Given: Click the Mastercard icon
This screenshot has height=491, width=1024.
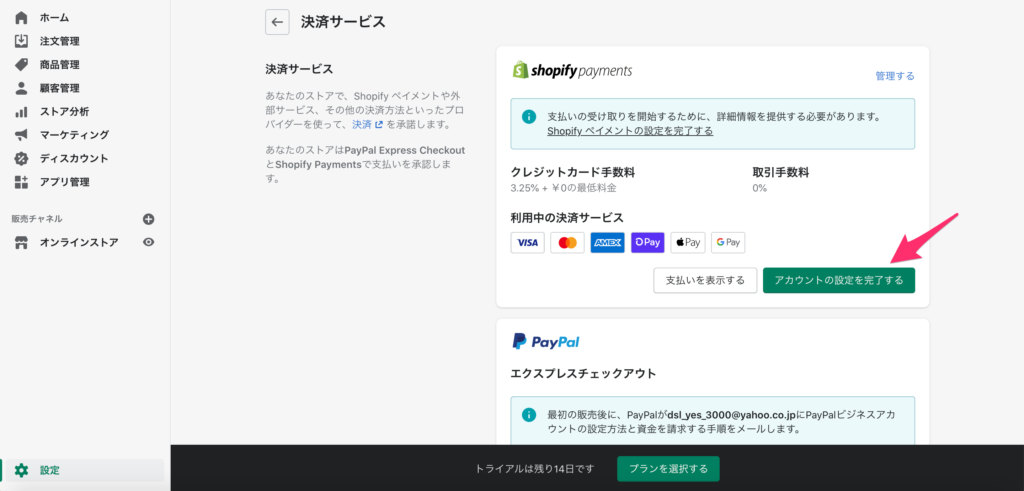Looking at the screenshot, I should click(x=568, y=242).
